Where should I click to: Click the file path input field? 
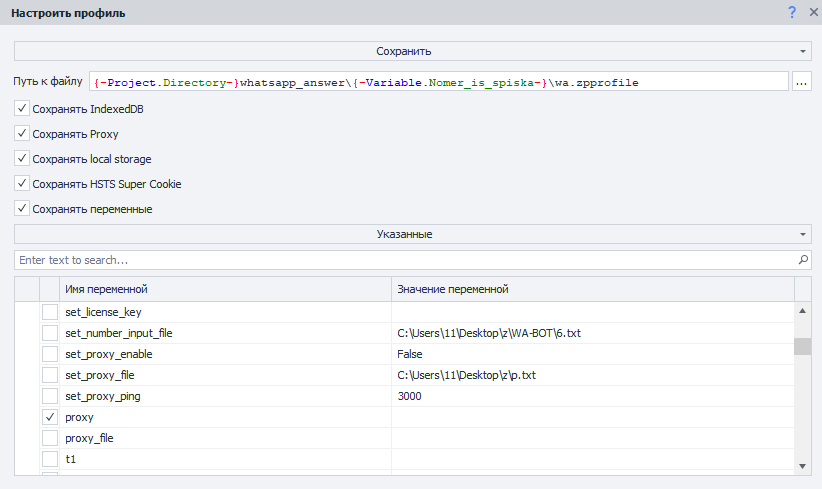pyautogui.click(x=439, y=83)
